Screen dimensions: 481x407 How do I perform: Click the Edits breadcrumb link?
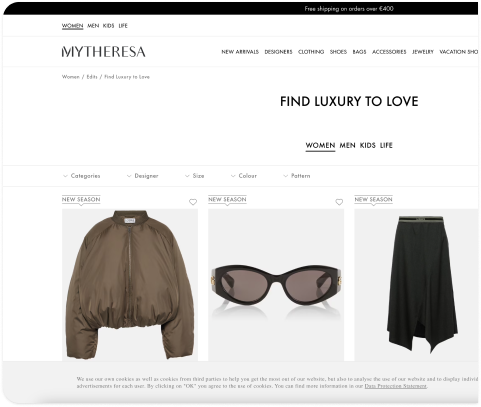coord(92,77)
